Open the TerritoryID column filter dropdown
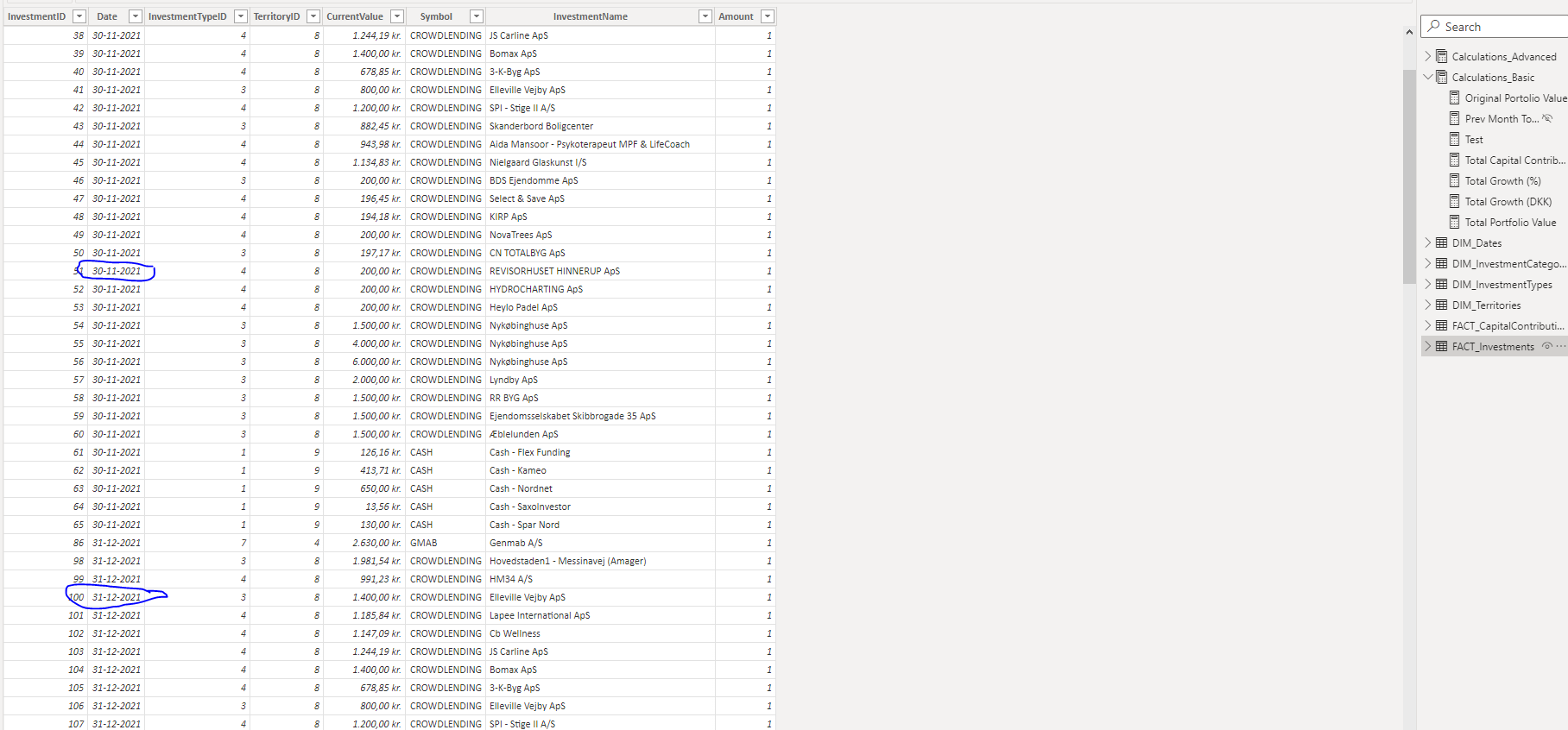1568x730 pixels. tap(313, 16)
